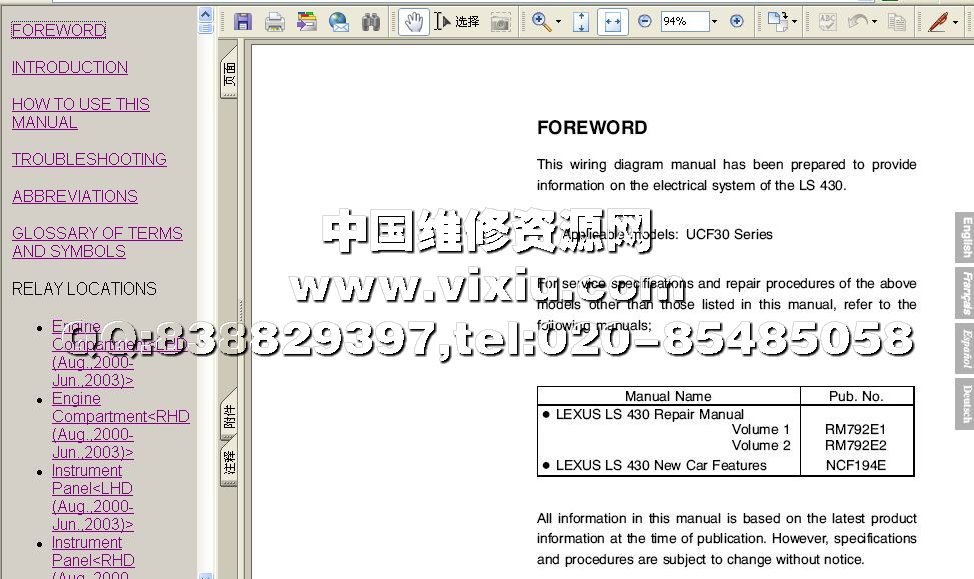974x579 pixels.
Task: Open GLOSSARY OF TERMS AND SYMBOLS link
Action: (x=97, y=242)
